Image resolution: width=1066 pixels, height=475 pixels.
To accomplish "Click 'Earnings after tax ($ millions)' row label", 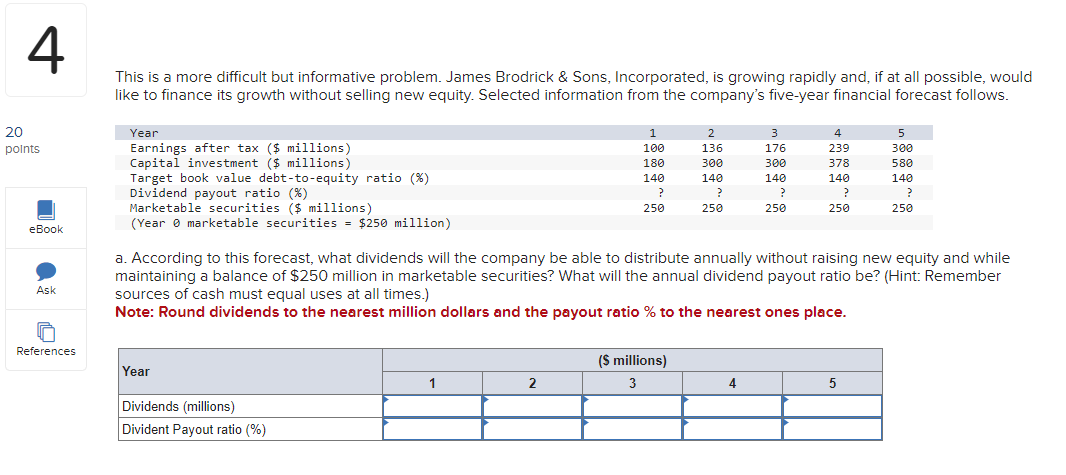I will (241, 148).
